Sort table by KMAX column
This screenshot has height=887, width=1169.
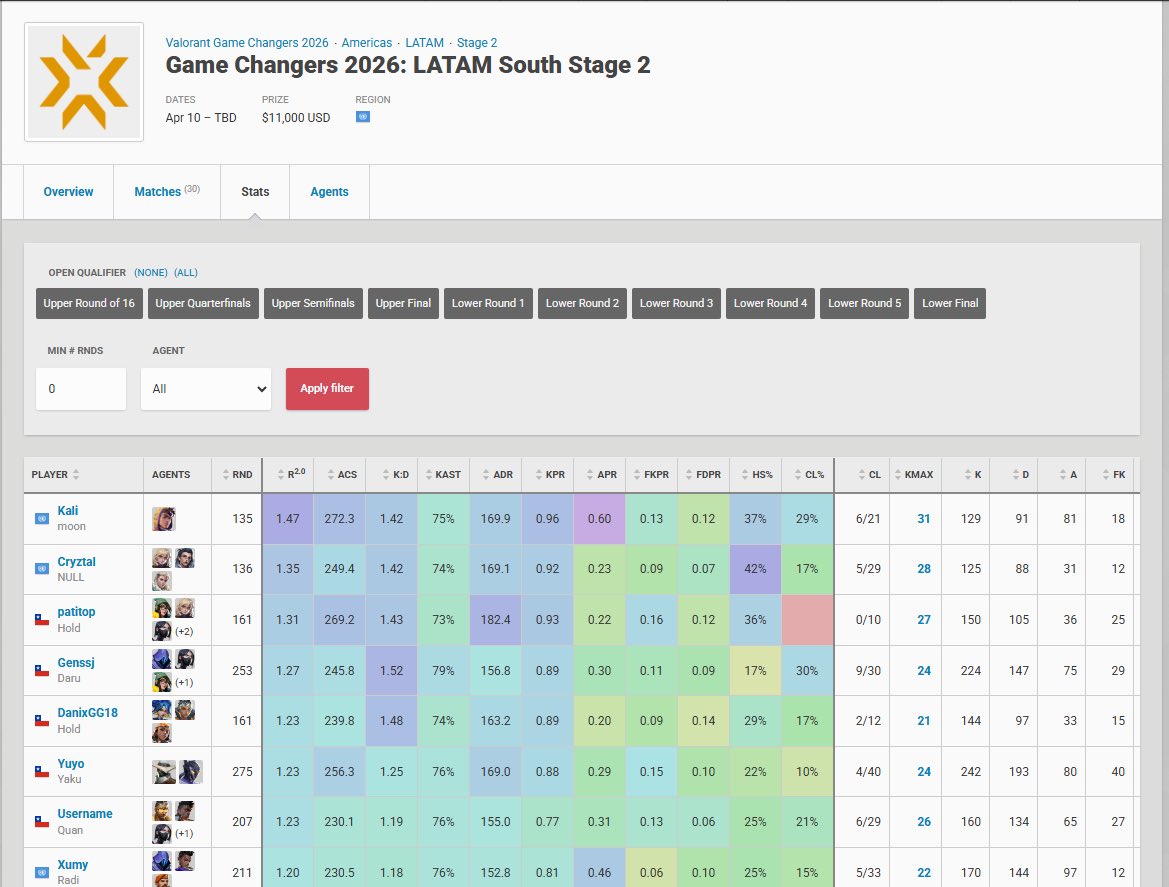click(914, 475)
